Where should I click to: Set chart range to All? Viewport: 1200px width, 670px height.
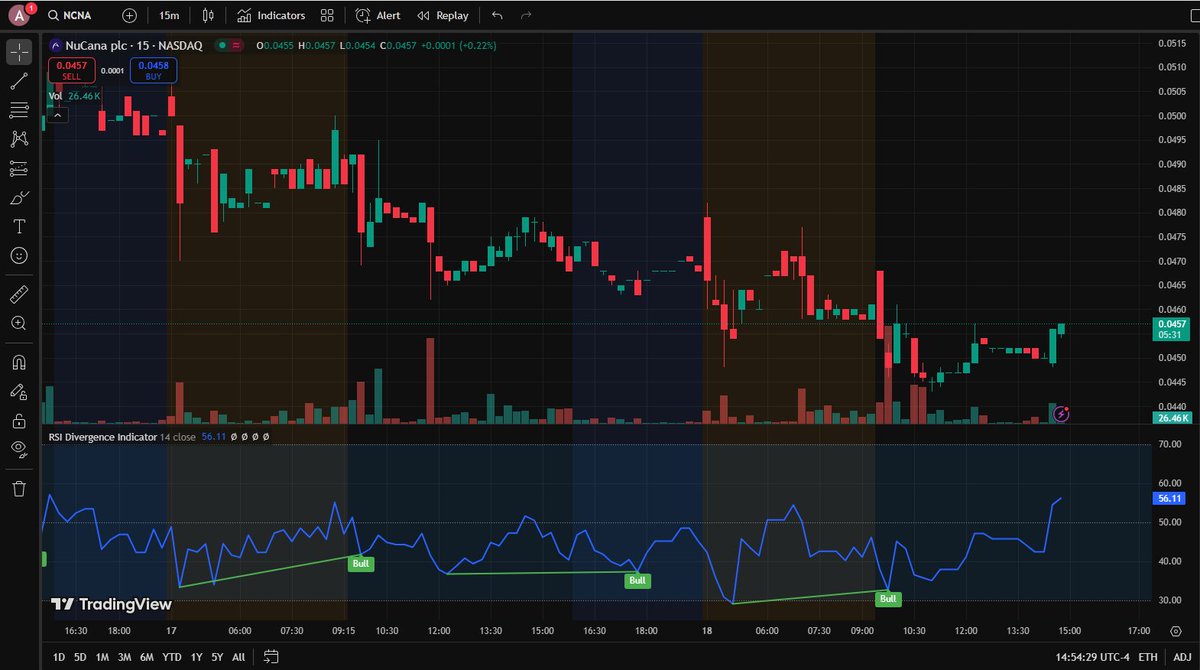pos(237,657)
